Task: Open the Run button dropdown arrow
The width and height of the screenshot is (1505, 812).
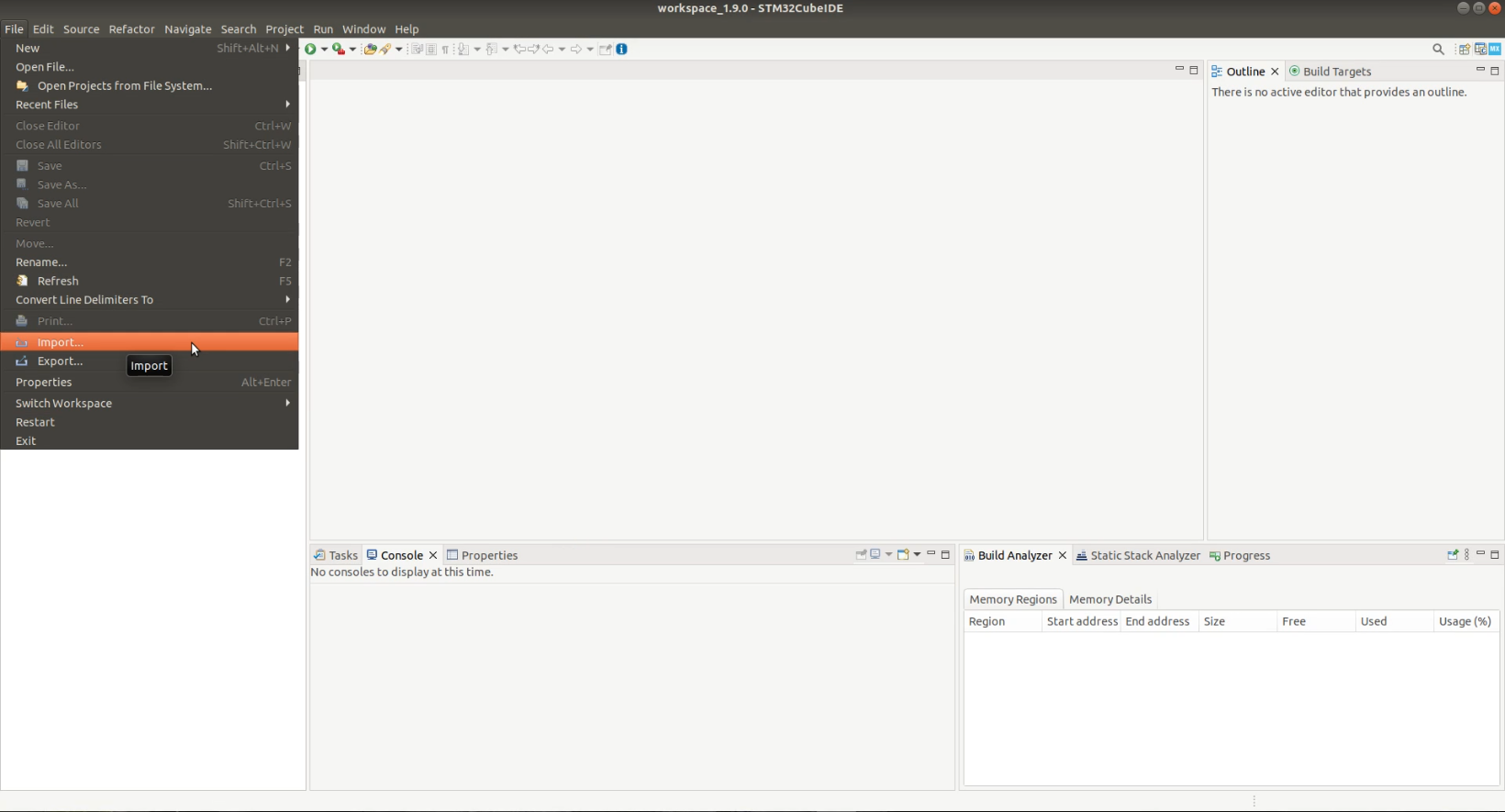Action: point(324,50)
